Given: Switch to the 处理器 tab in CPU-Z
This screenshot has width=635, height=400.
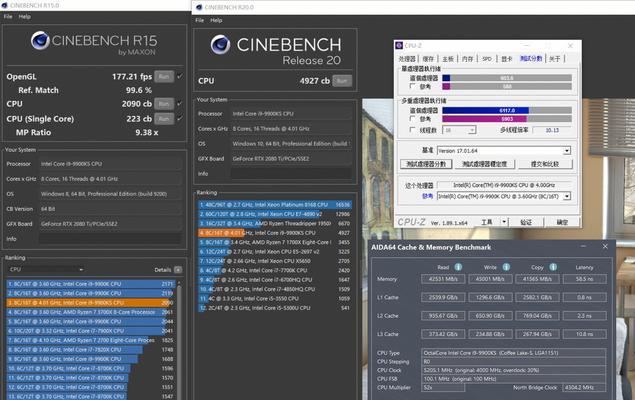Looking at the screenshot, I should (407, 59).
